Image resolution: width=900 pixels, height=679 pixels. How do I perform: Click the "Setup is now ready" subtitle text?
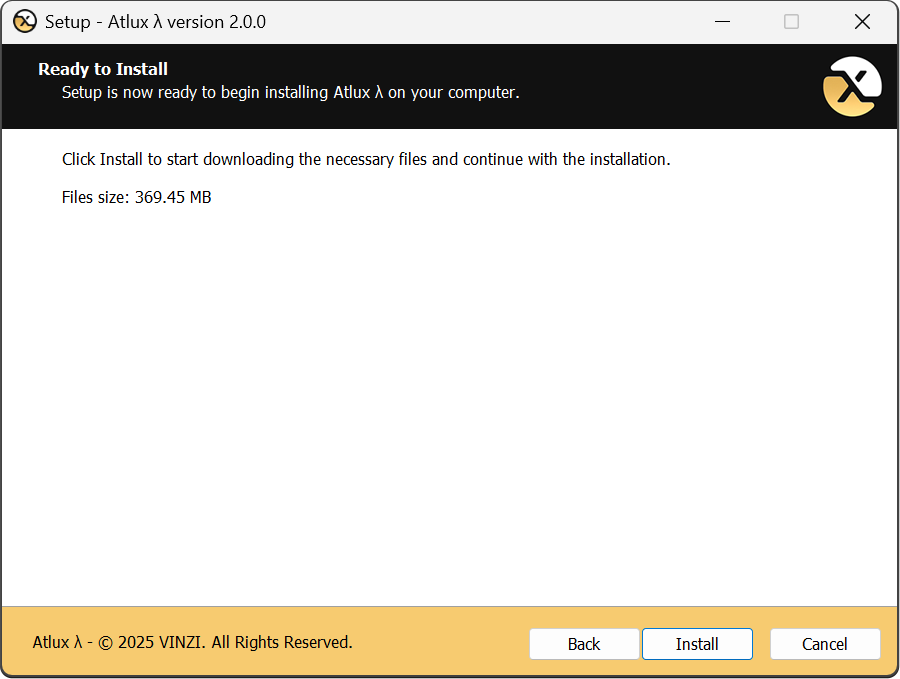[290, 93]
